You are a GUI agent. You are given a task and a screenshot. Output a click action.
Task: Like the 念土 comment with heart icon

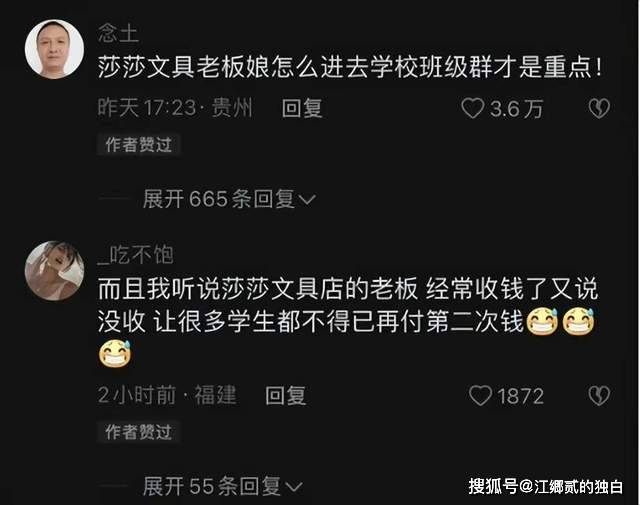472,109
